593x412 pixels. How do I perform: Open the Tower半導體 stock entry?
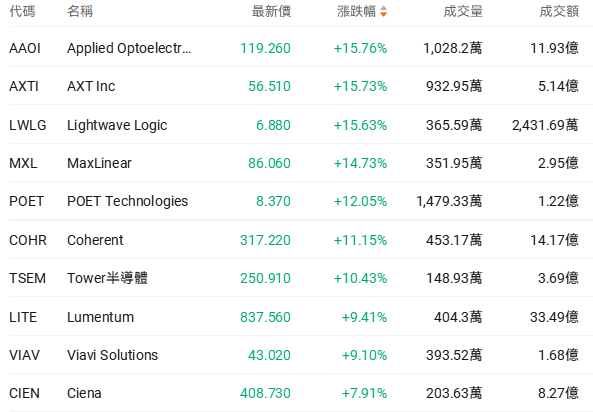[x=107, y=278]
